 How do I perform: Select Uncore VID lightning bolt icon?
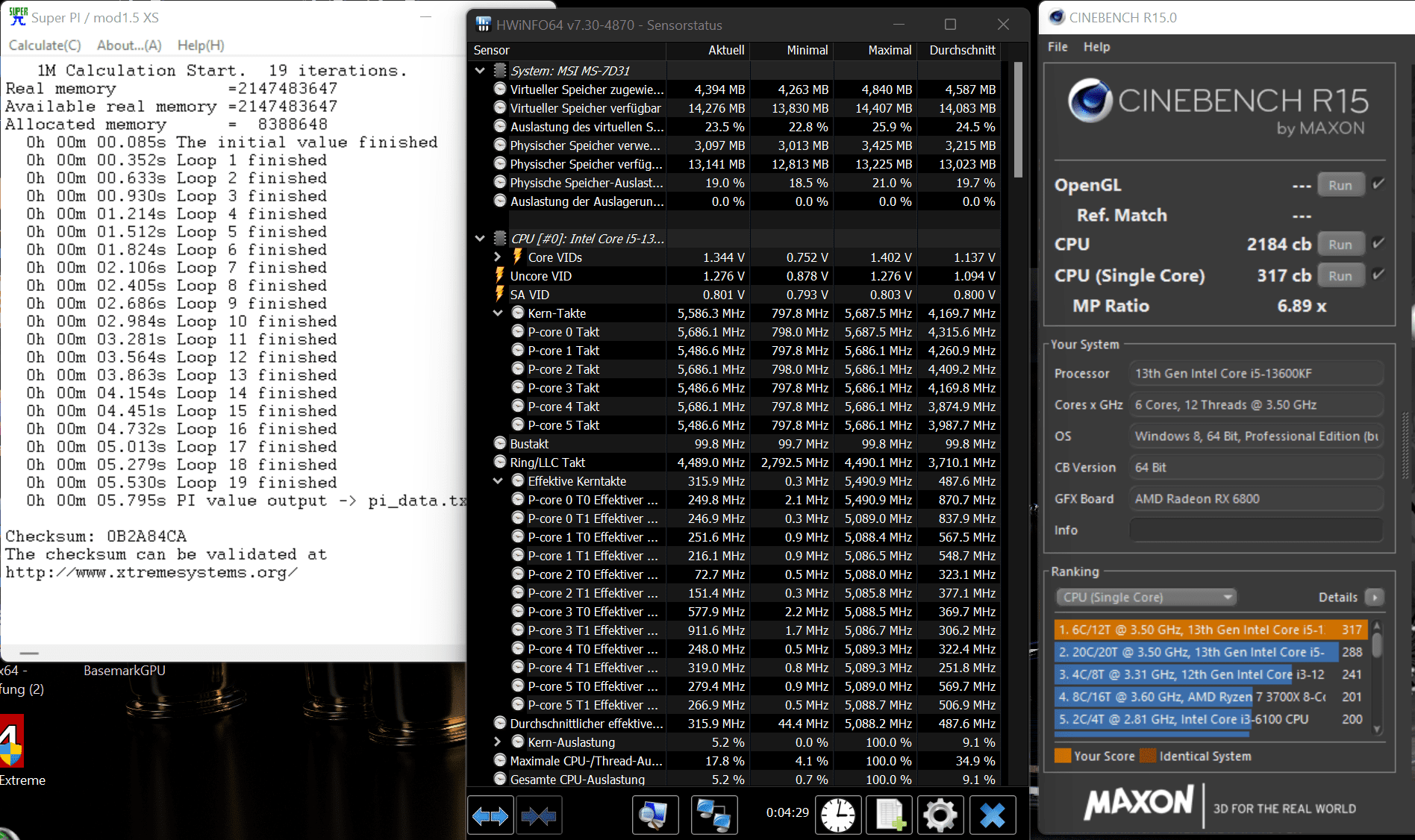tap(499, 275)
